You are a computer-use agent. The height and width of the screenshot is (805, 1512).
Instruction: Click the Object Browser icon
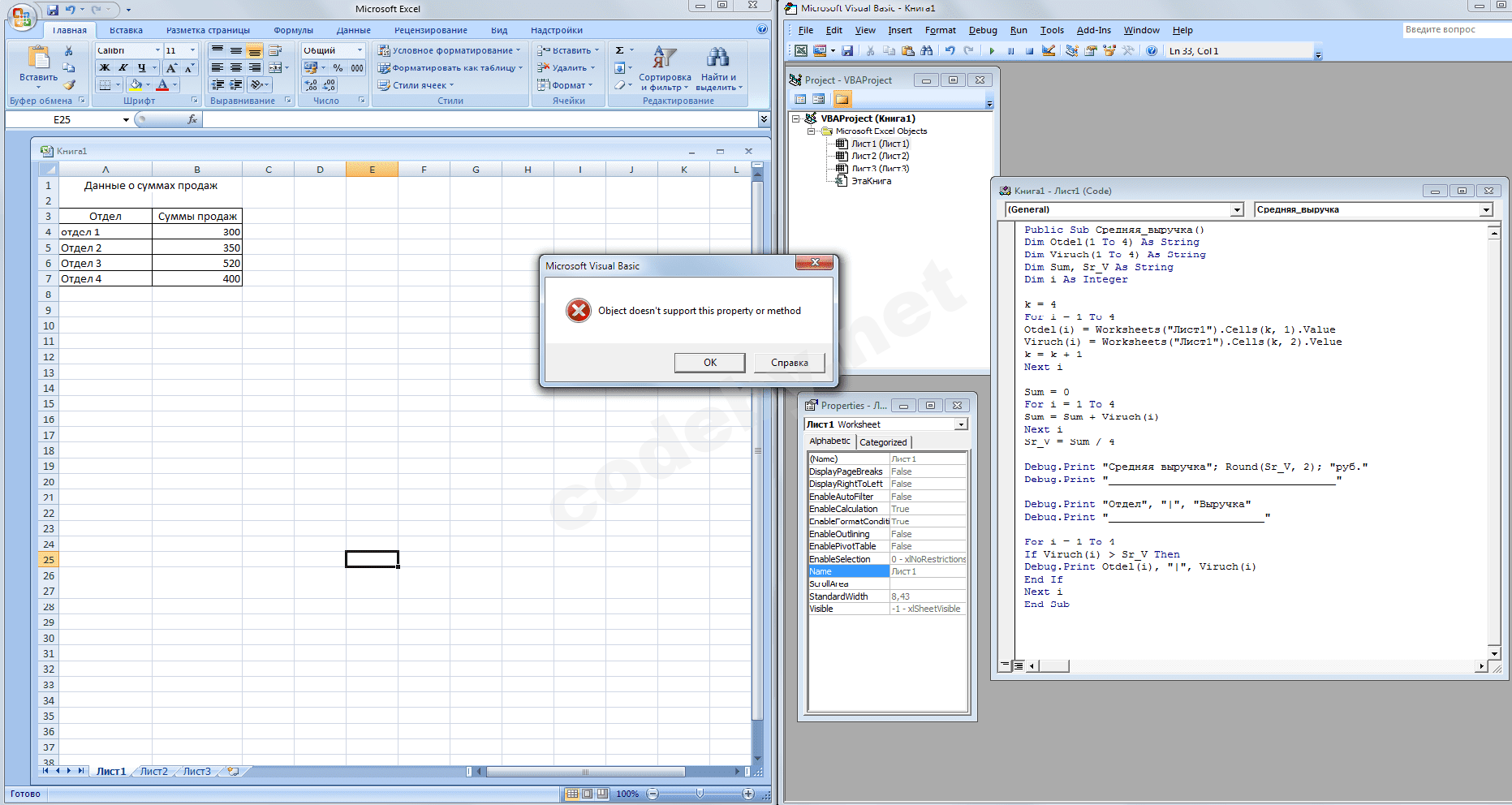click(x=1109, y=51)
